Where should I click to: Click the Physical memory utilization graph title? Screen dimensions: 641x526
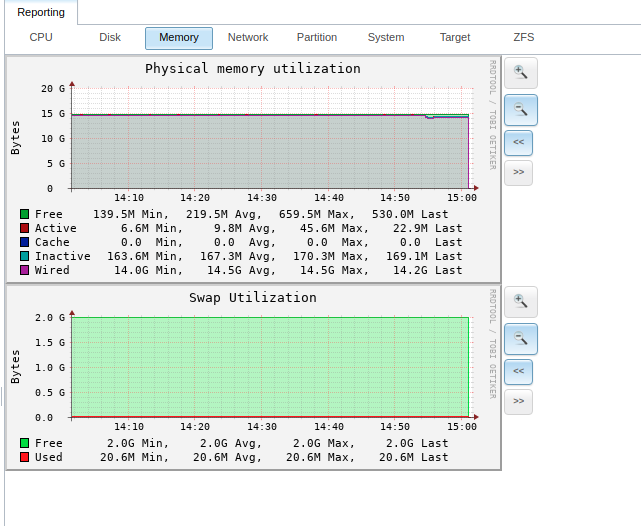[253, 68]
